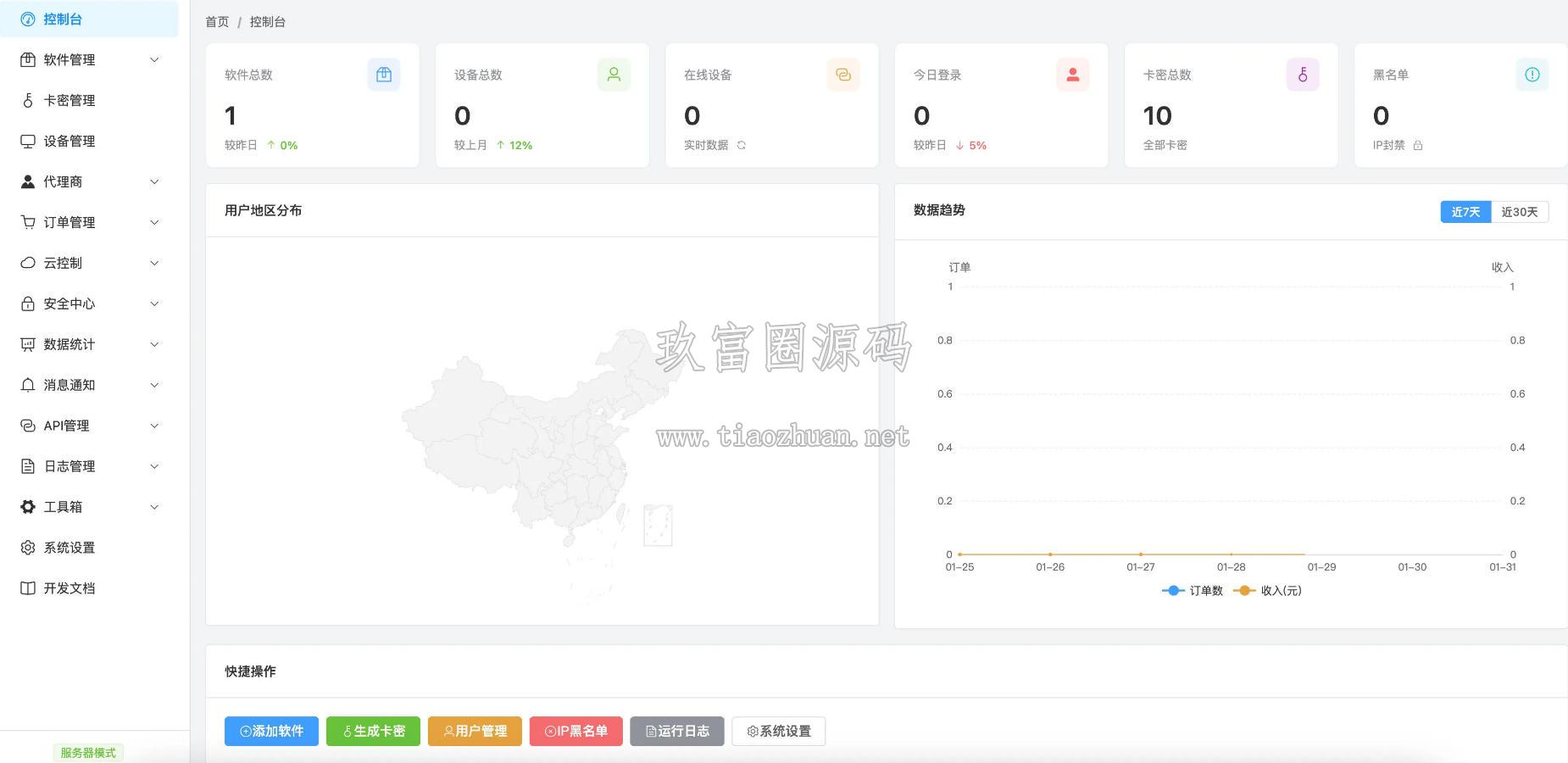Expand the API管理 submenu chevron
The width and height of the screenshot is (1568, 763).
[154, 426]
